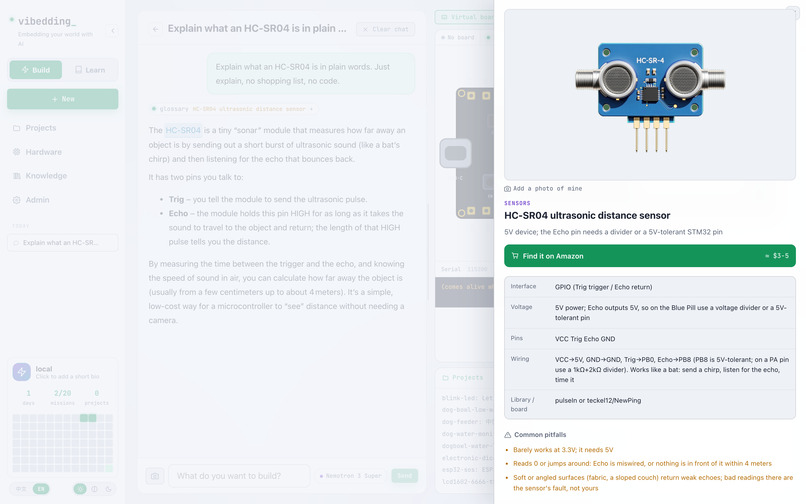Click the HC-SR04 sensor product image
Screen dimensions: 806x504
click(650, 95)
